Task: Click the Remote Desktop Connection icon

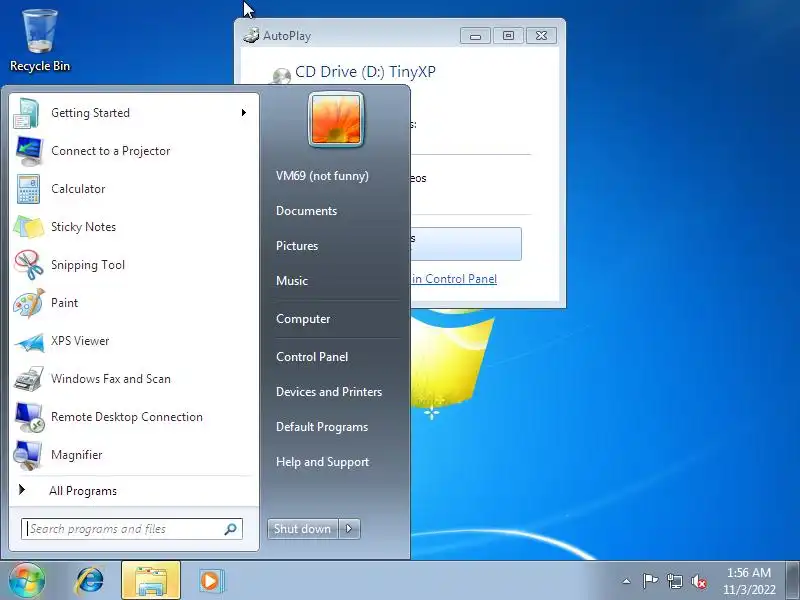Action: tap(29, 417)
